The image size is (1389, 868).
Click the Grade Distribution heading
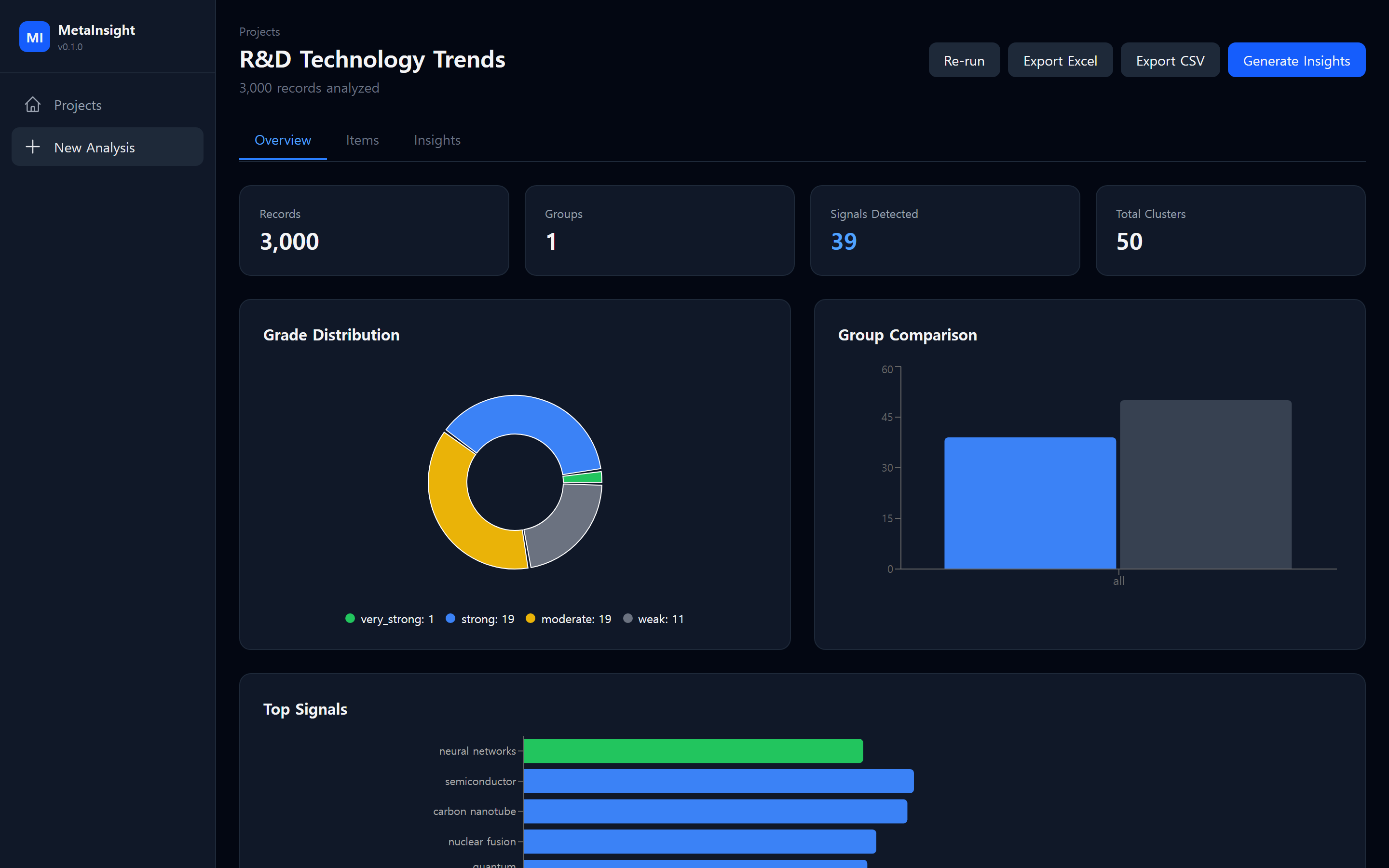click(331, 335)
